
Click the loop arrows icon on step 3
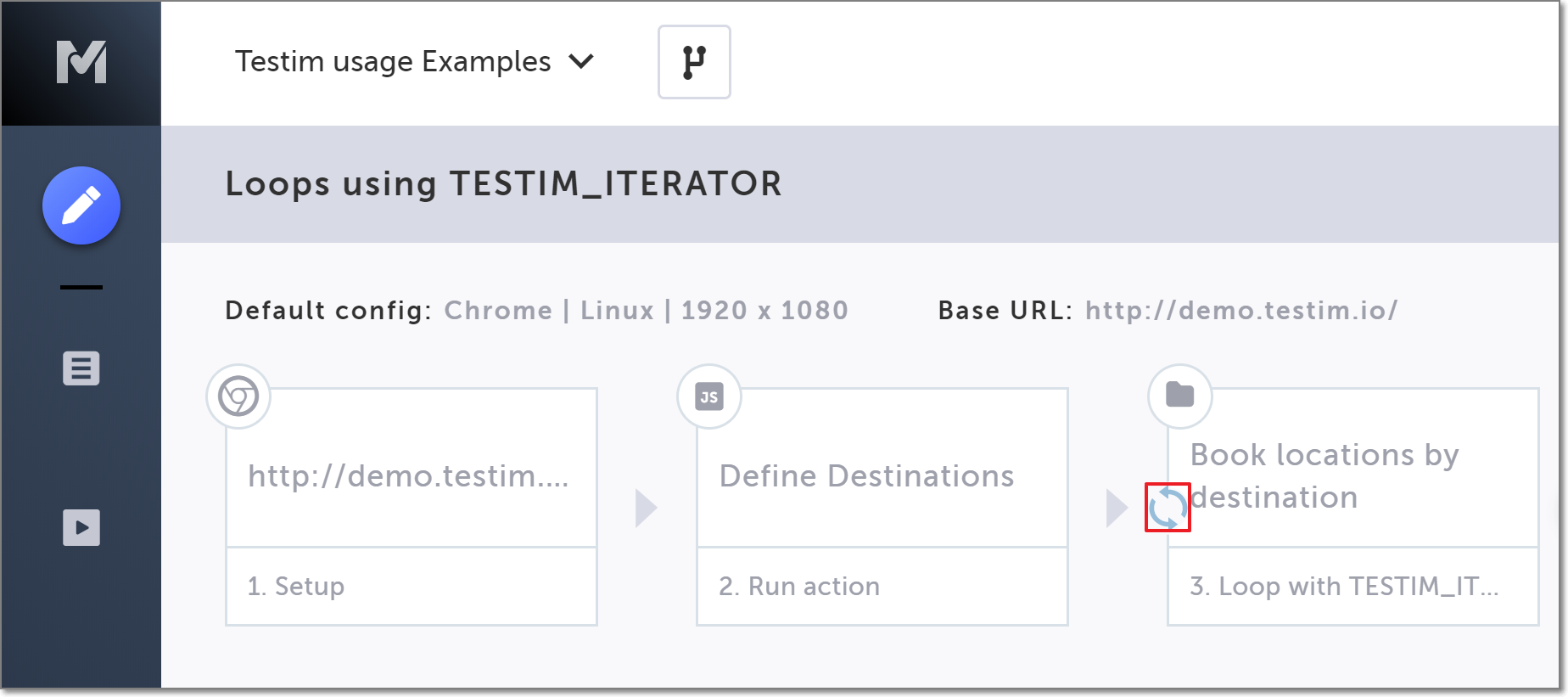click(x=1168, y=508)
